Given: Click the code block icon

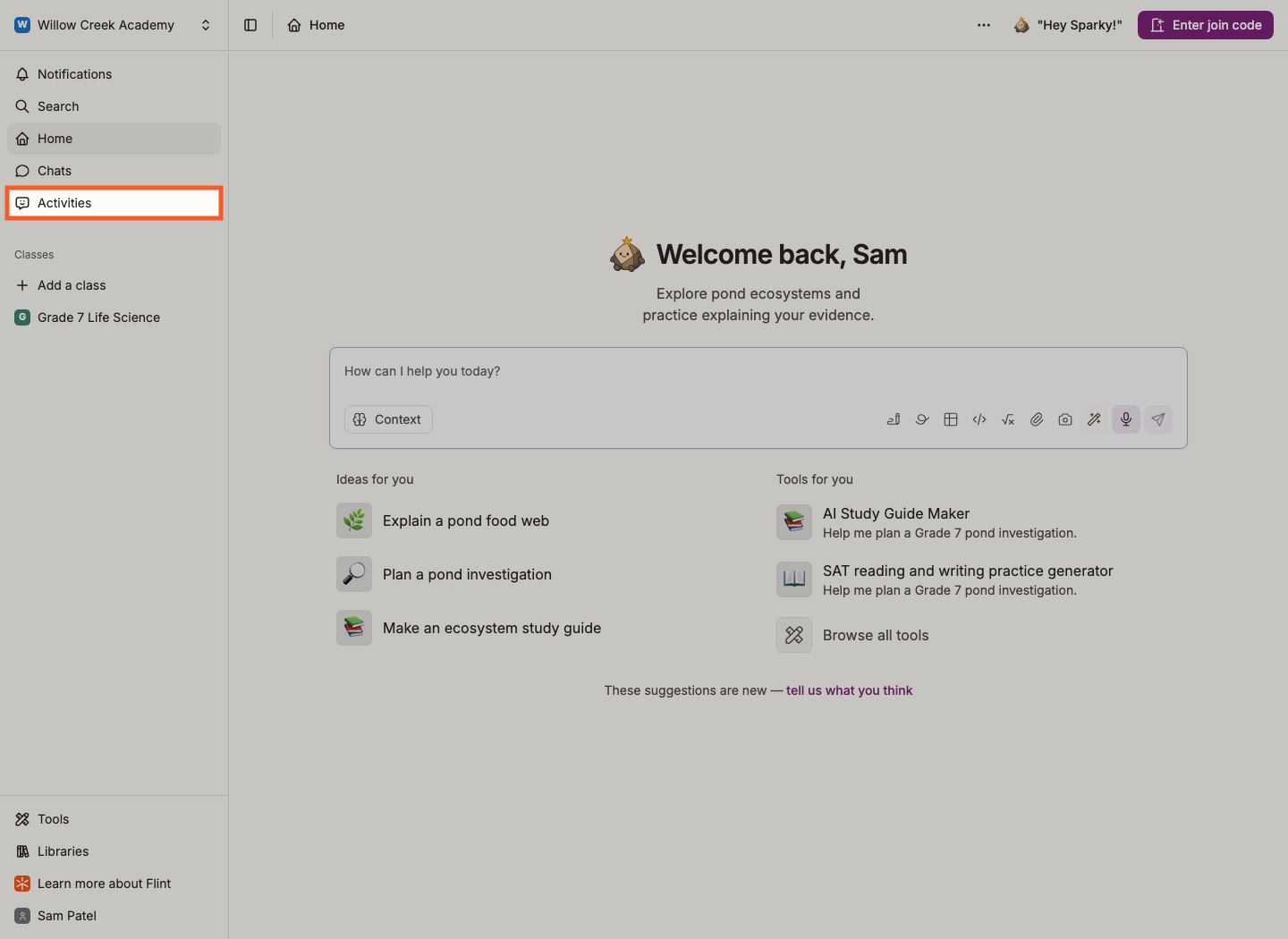Looking at the screenshot, I should coord(979,419).
